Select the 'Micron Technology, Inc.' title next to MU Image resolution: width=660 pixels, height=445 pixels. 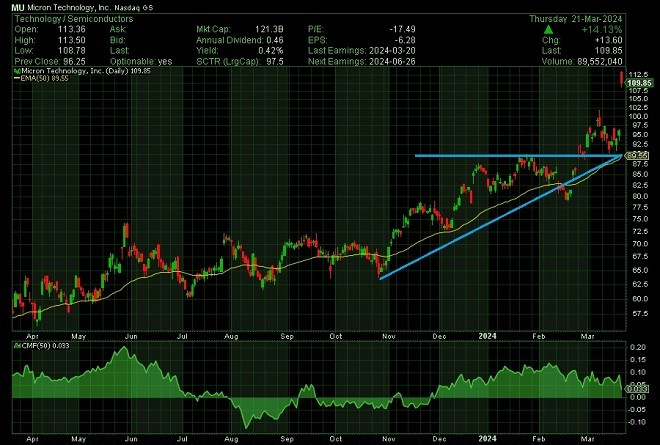click(x=69, y=8)
